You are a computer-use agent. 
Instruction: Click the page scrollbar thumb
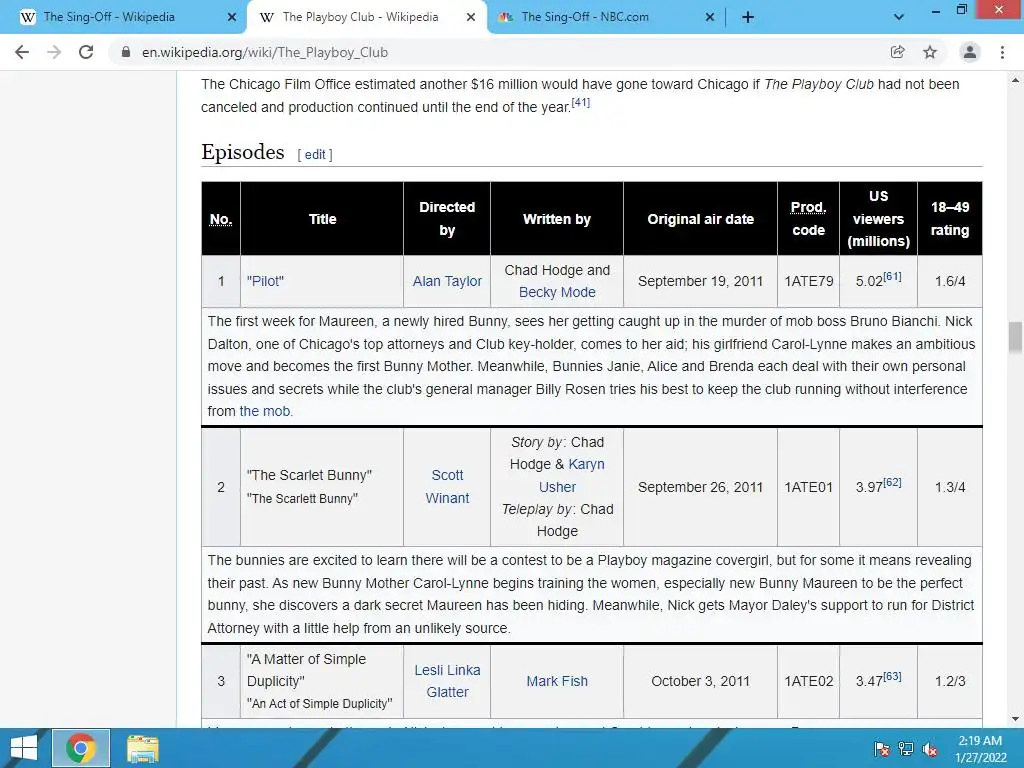[x=1015, y=337]
